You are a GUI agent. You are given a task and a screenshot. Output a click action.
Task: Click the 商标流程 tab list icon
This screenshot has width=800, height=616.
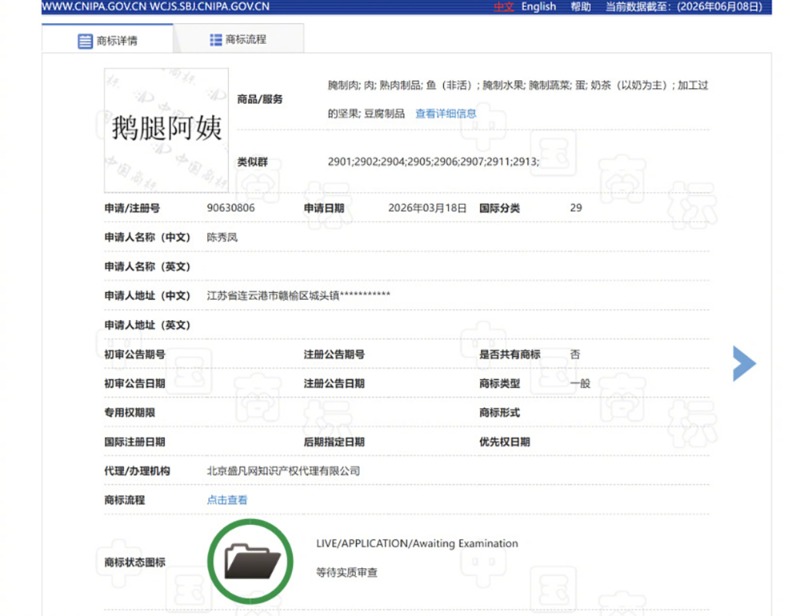(216, 39)
